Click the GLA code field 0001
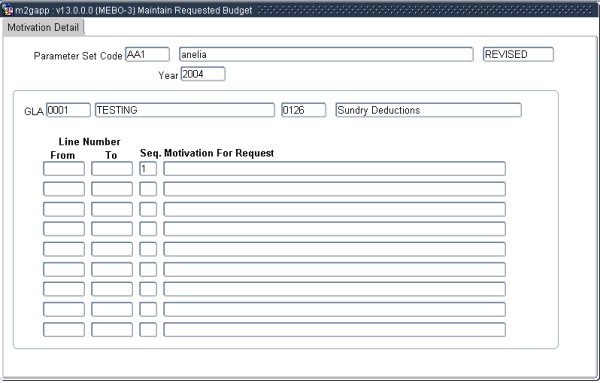 coord(68,110)
